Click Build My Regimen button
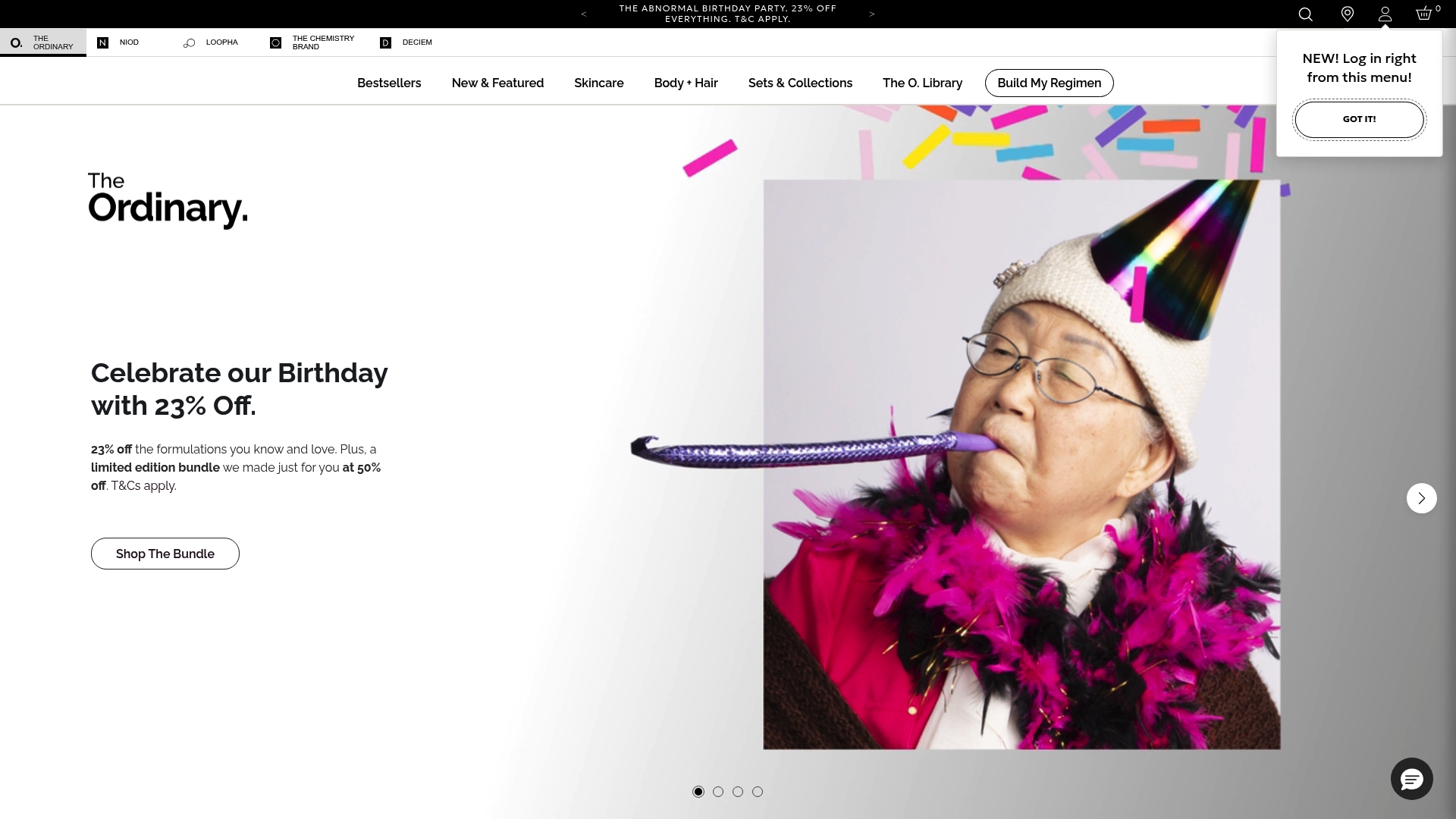 [1049, 83]
